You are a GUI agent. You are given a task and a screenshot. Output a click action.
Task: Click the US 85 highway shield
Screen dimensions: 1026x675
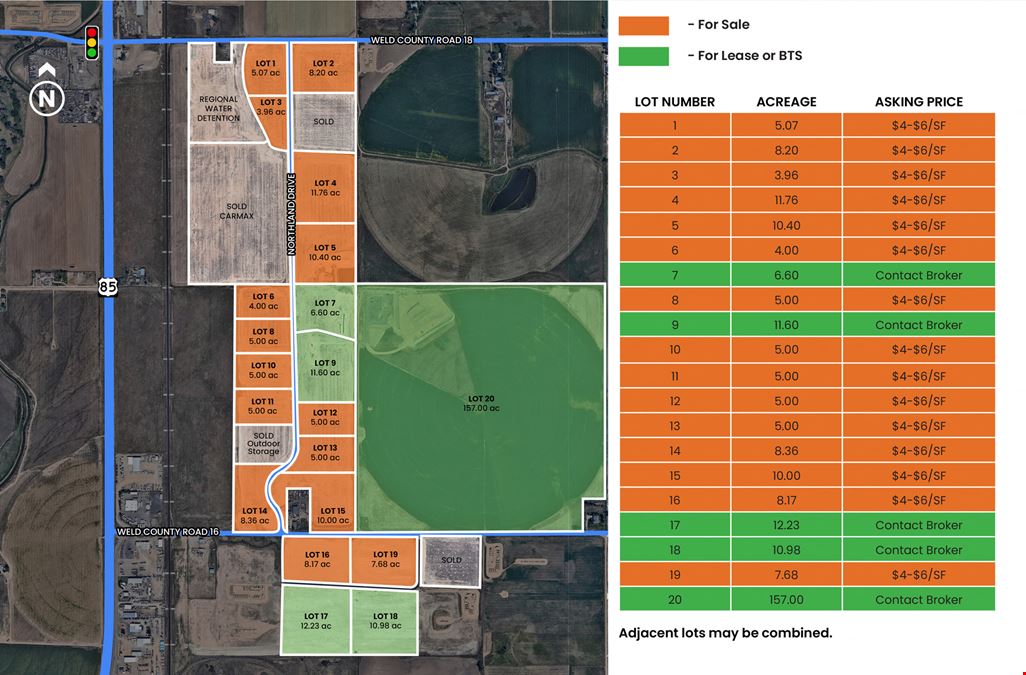(x=109, y=286)
